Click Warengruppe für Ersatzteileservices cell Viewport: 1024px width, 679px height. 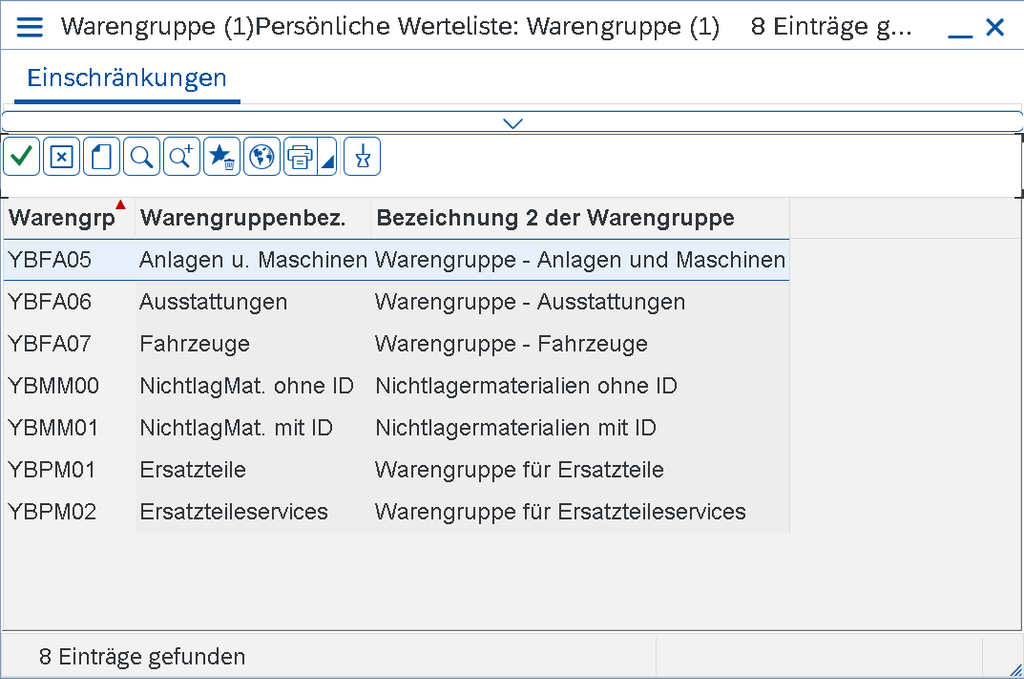pos(580,512)
